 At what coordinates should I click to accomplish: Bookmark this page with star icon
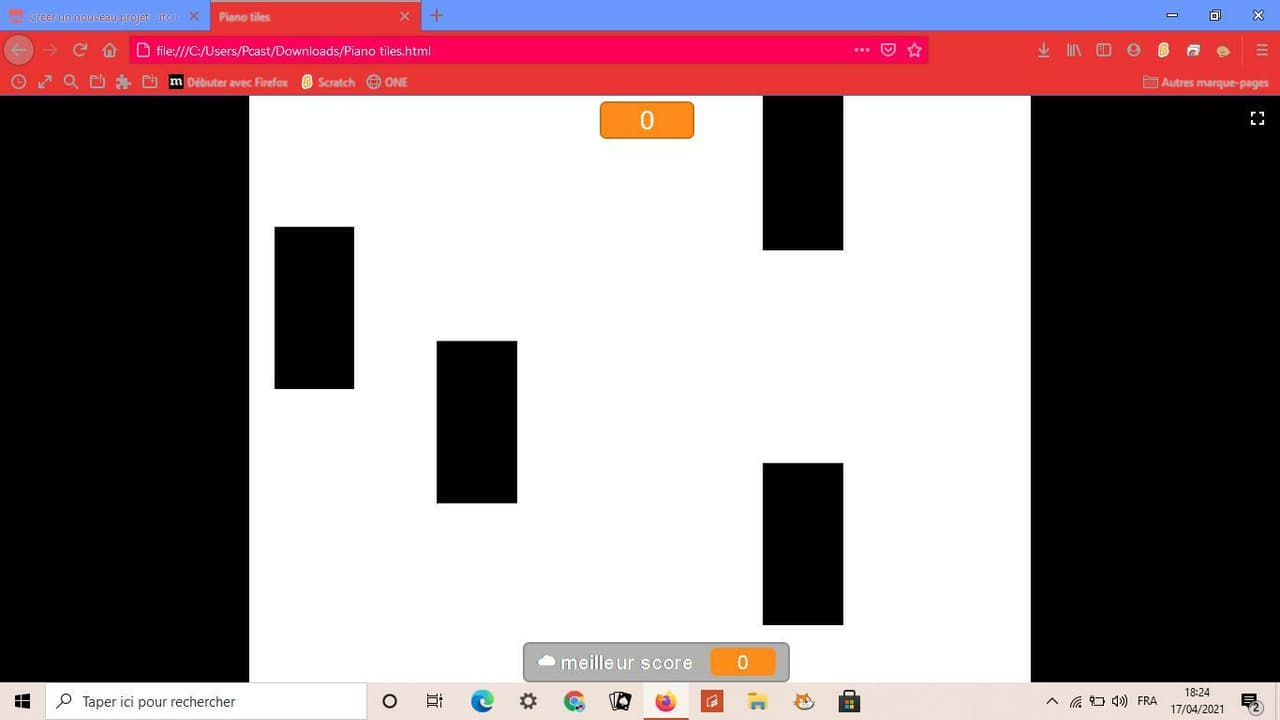(914, 50)
